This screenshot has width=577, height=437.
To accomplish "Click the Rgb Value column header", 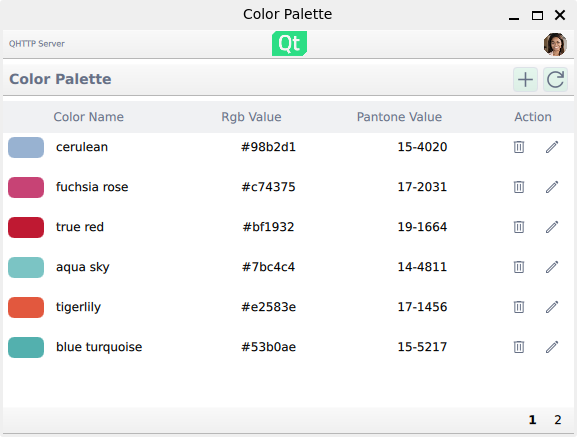I will tap(251, 117).
